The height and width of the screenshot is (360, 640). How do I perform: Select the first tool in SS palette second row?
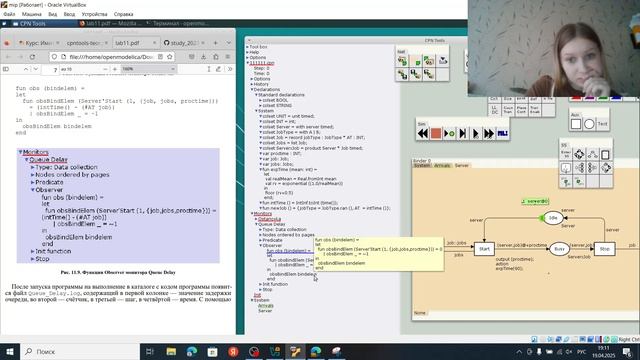(x=566, y=168)
